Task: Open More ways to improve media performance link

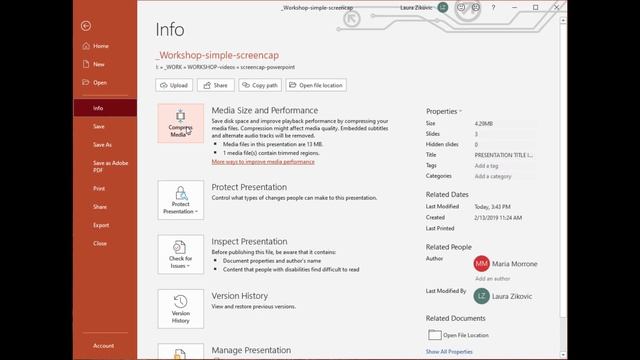Action: point(263,162)
